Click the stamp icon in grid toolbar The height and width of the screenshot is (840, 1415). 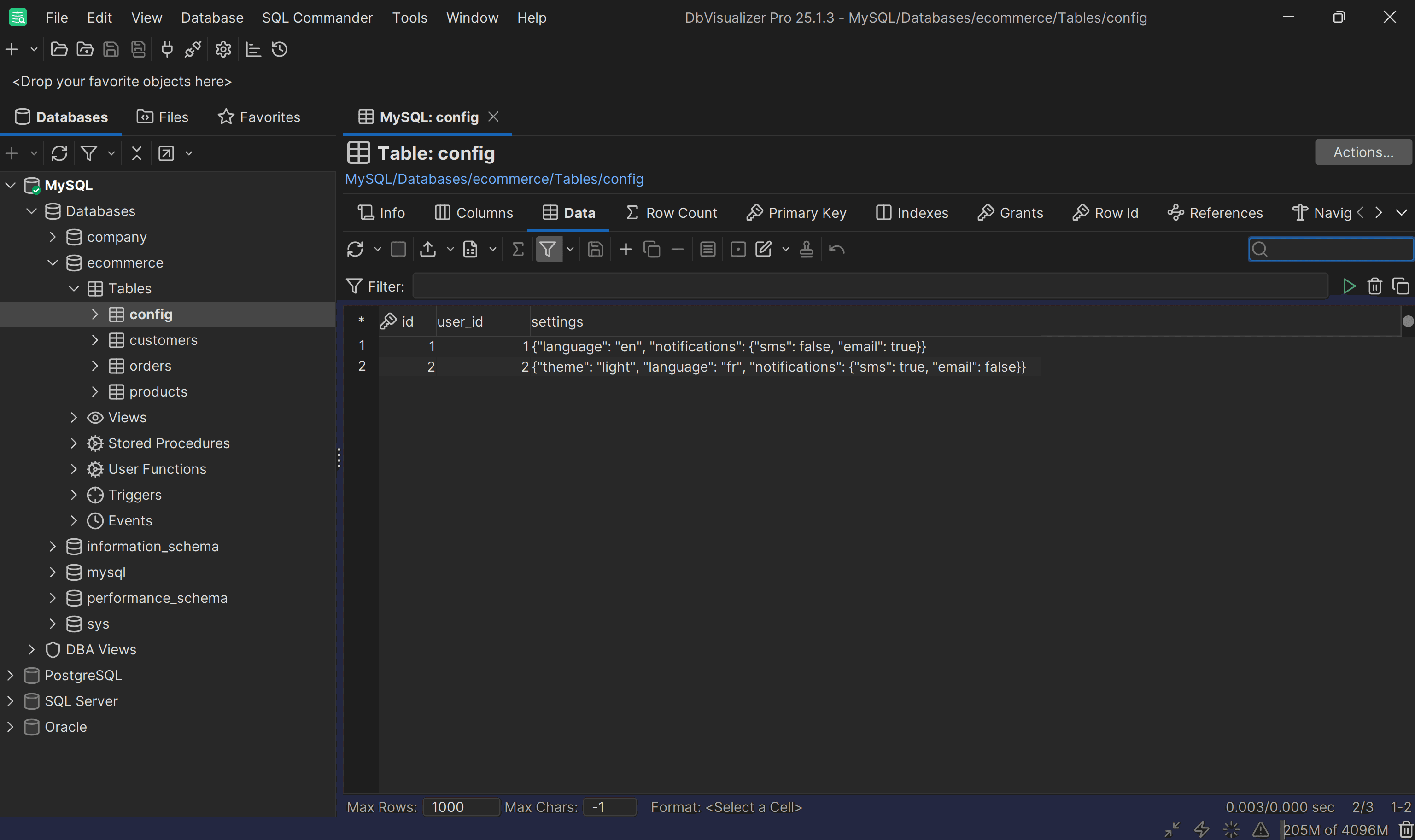[x=807, y=249]
